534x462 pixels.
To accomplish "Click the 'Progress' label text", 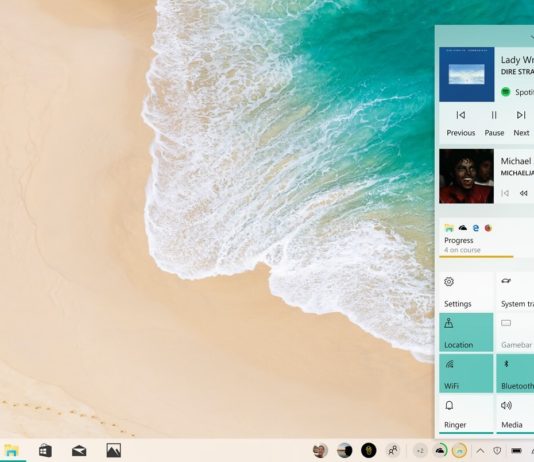I will (x=458, y=240).
